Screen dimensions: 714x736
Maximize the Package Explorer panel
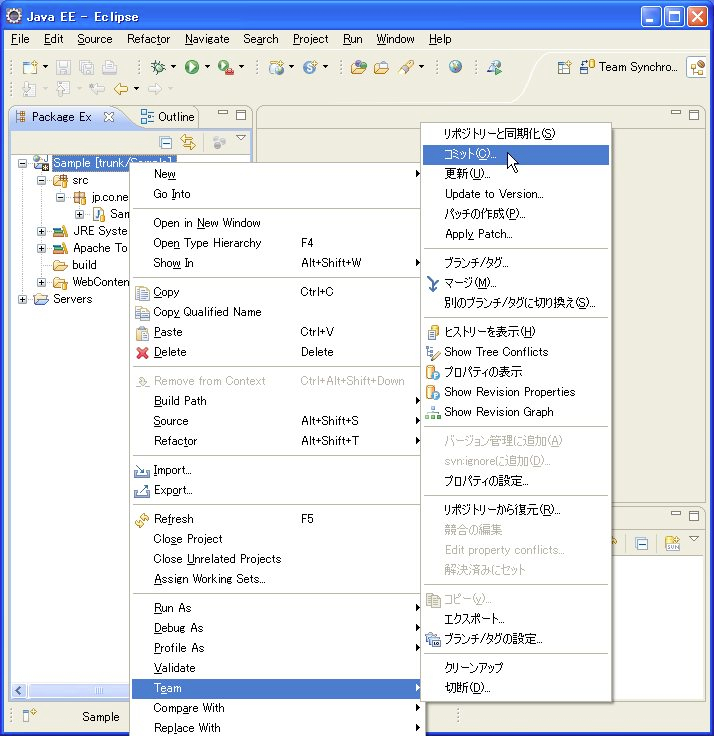[241, 115]
